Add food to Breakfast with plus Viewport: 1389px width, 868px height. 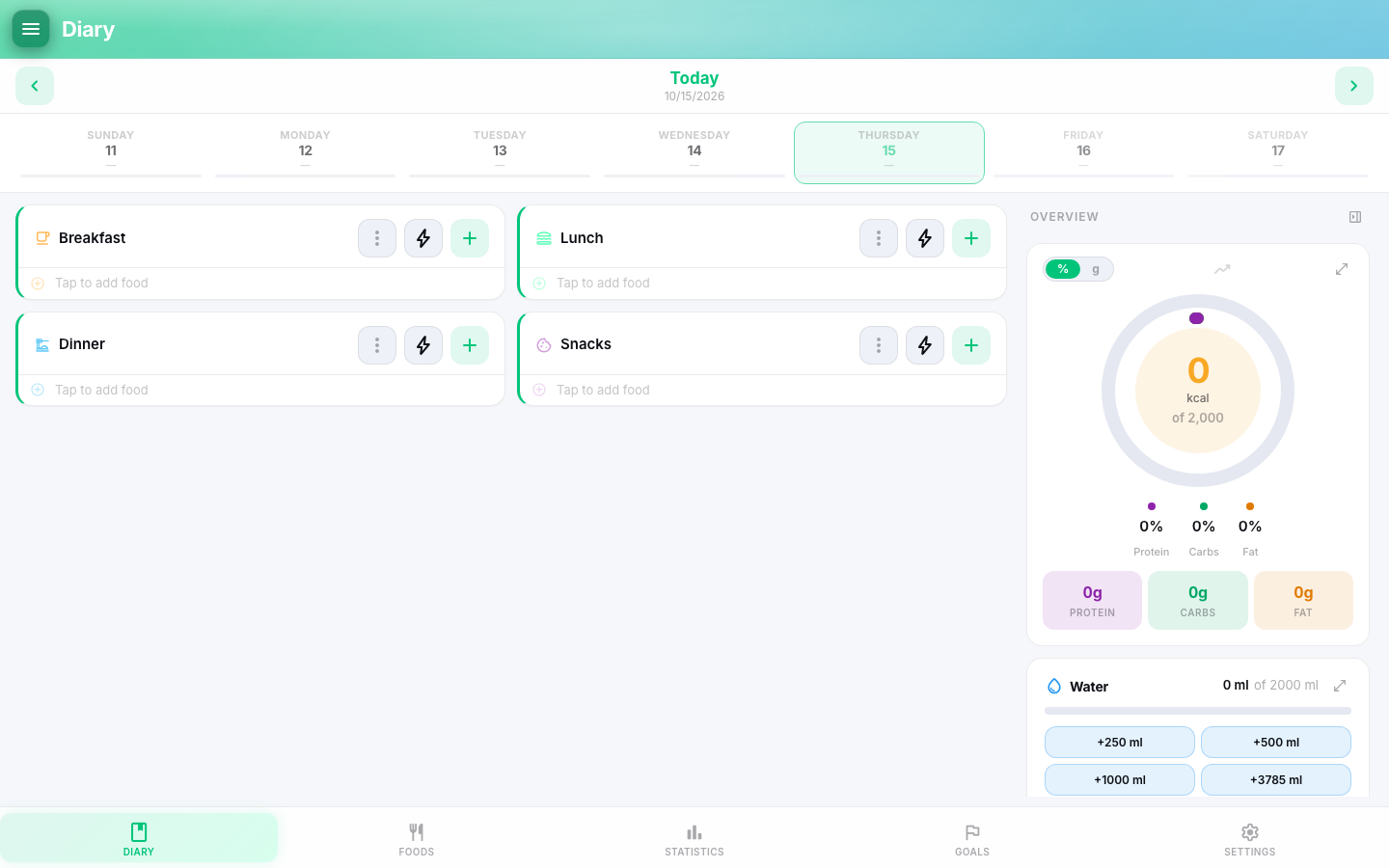(470, 238)
